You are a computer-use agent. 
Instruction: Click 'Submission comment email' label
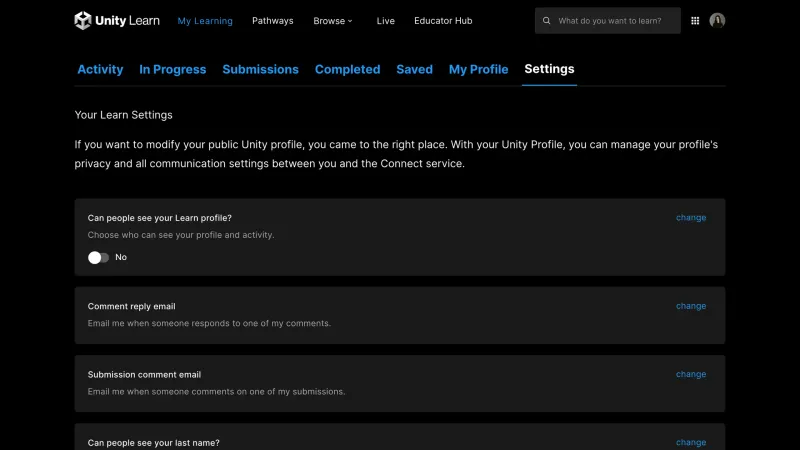point(144,374)
